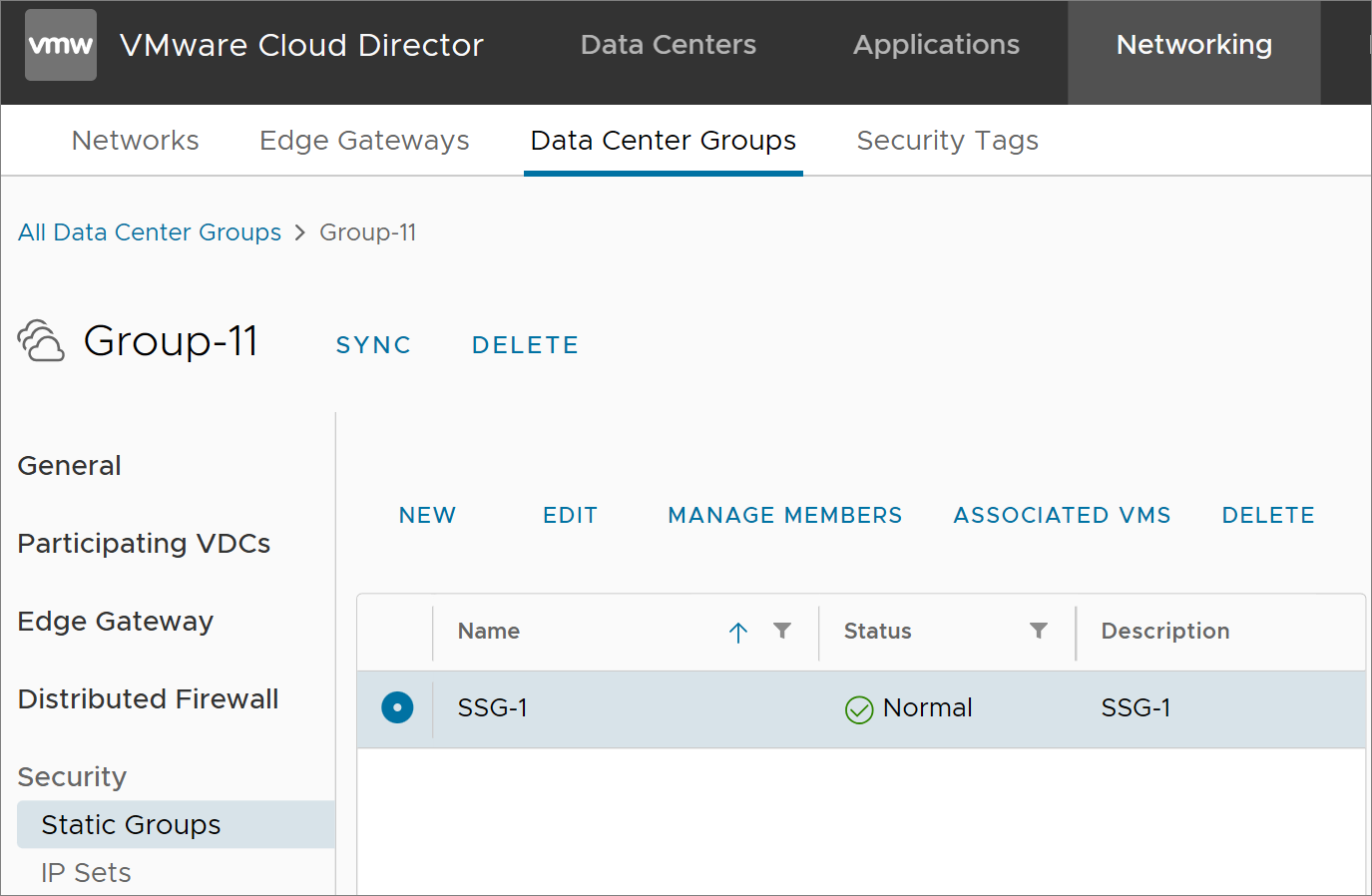Open the Name column filter icon
Image resolution: width=1372 pixels, height=896 pixels.
(x=782, y=631)
